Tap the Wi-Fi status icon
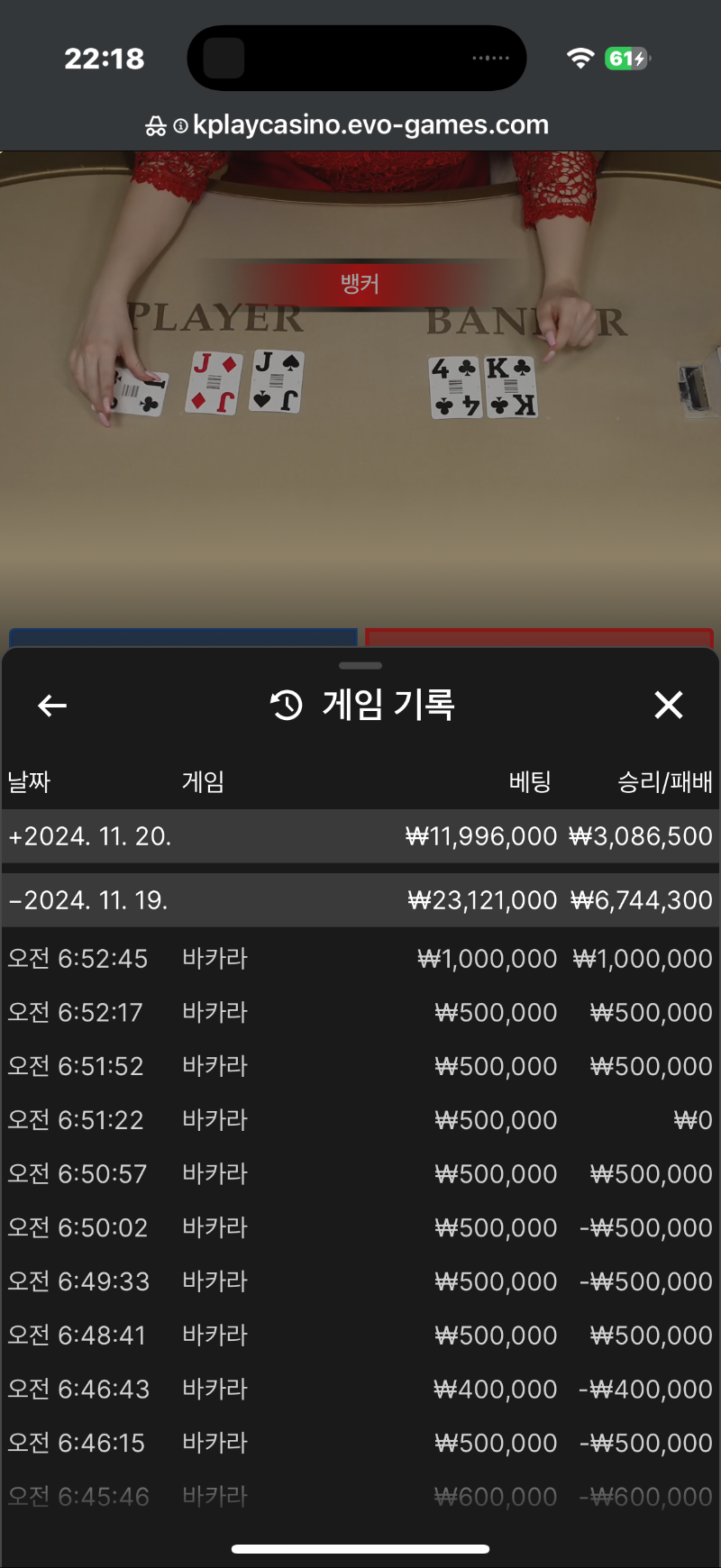 click(x=580, y=59)
